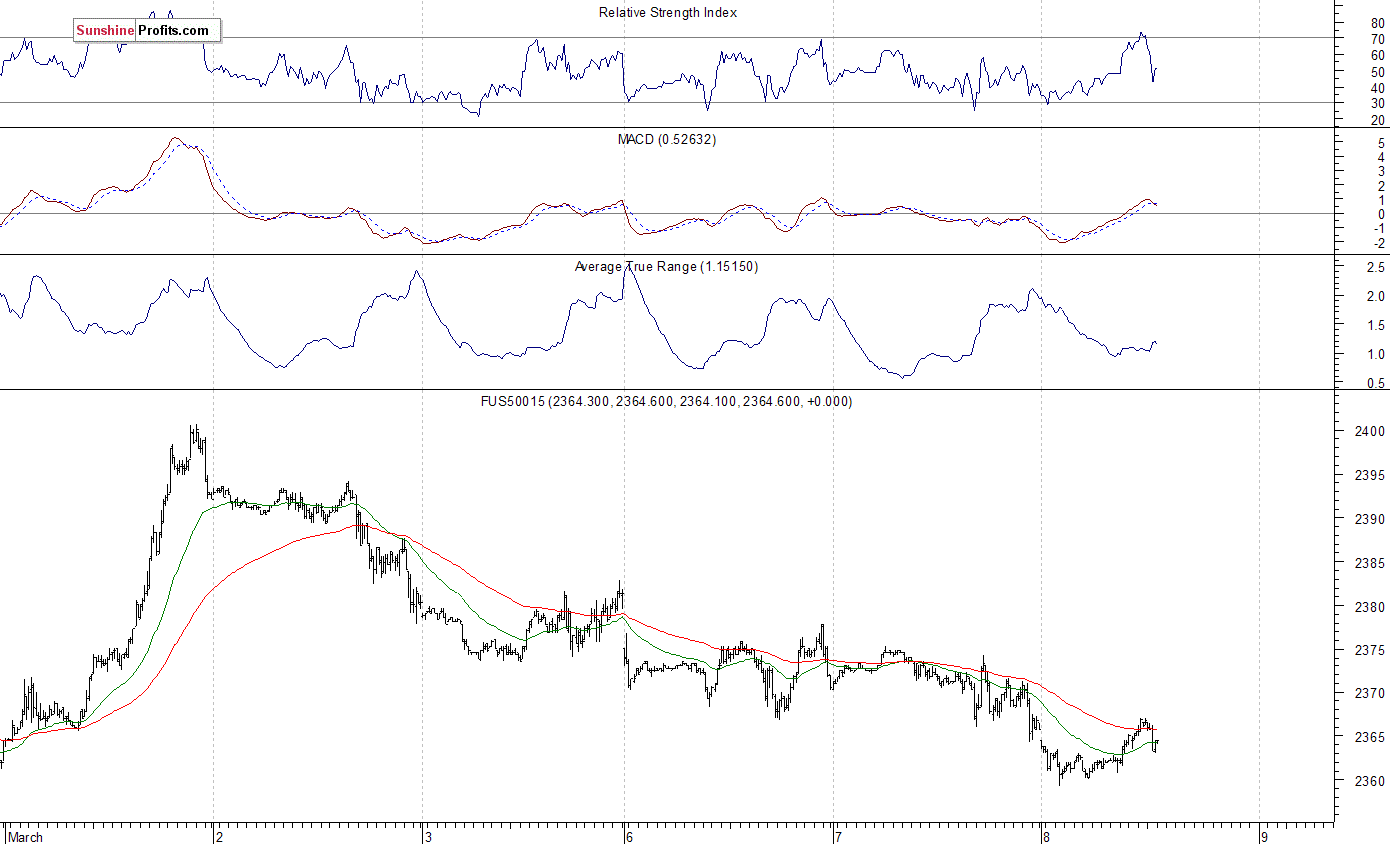Click the latest RSI peak above 70
The image size is (1390, 844).
(x=1141, y=35)
